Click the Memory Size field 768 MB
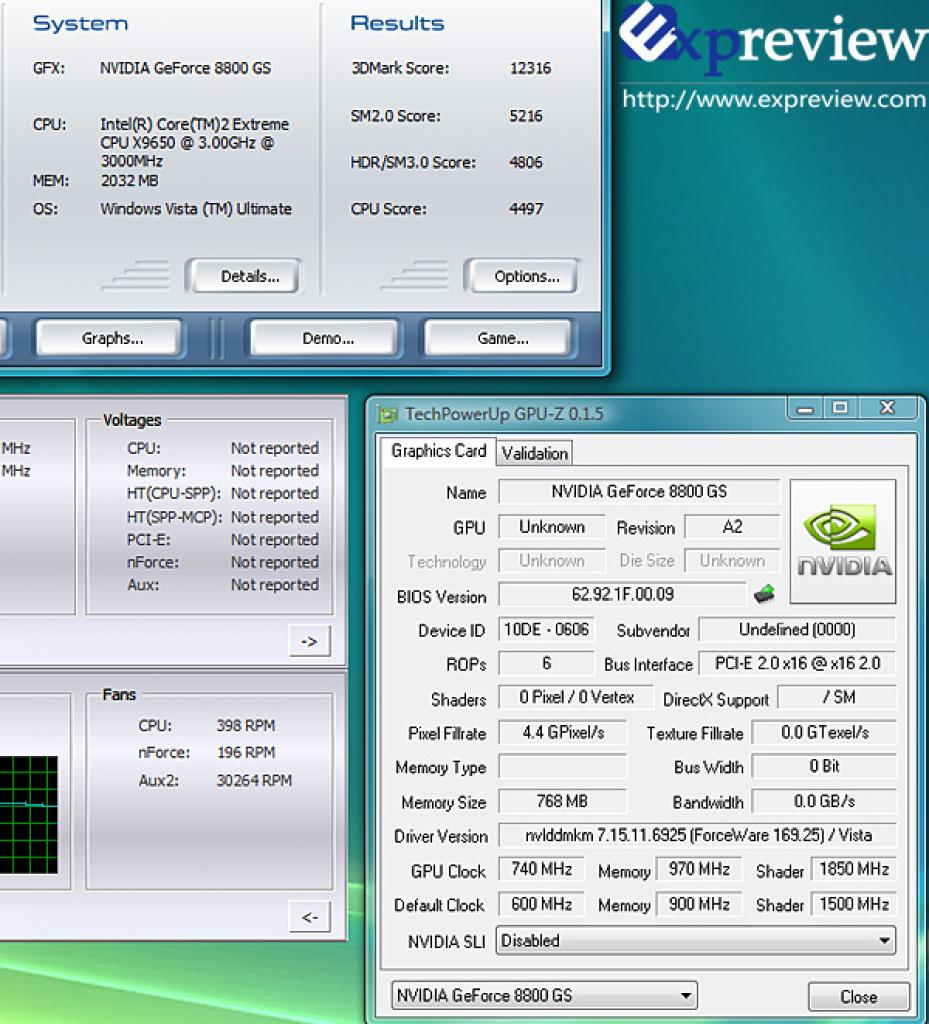Screen dimensions: 929x1024 click(x=562, y=801)
